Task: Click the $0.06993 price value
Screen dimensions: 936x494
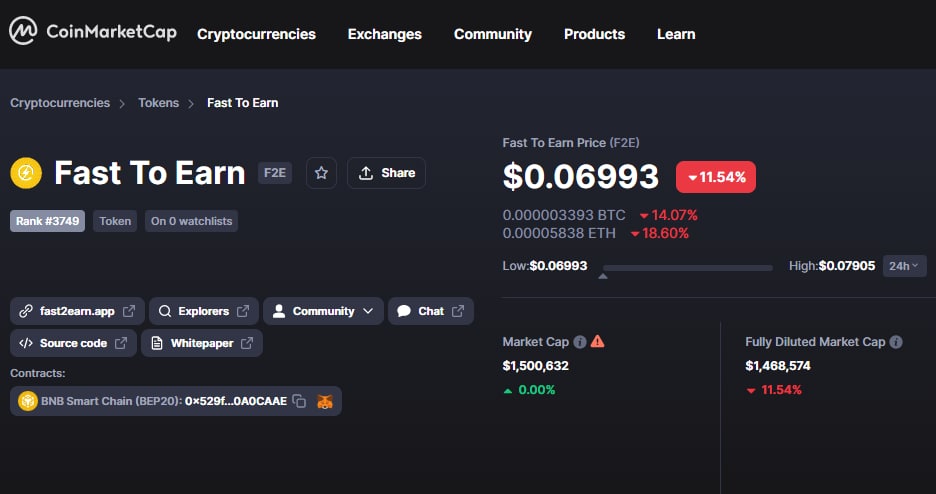Action: tap(581, 176)
